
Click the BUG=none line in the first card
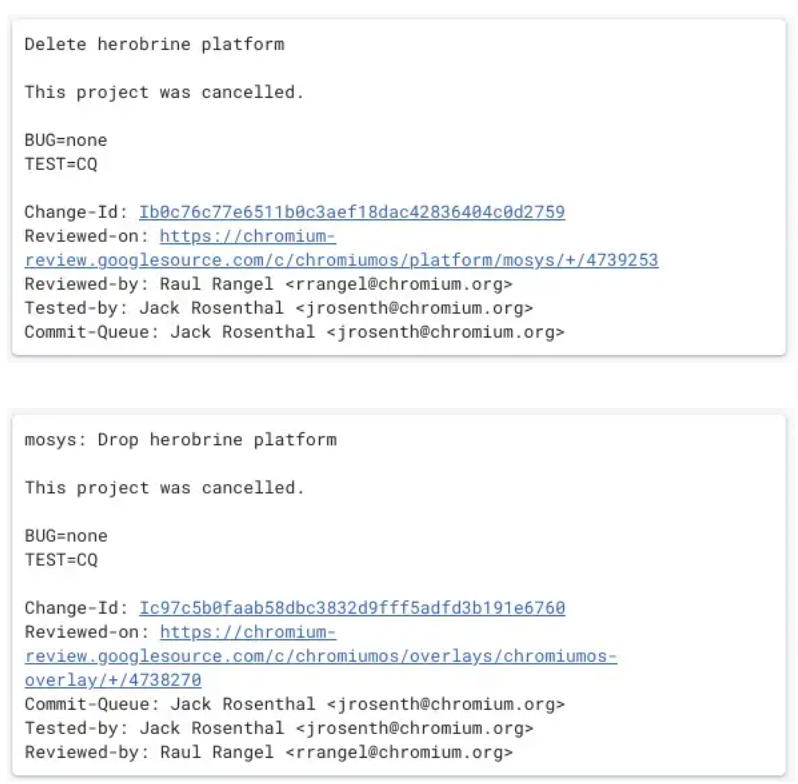click(x=66, y=140)
